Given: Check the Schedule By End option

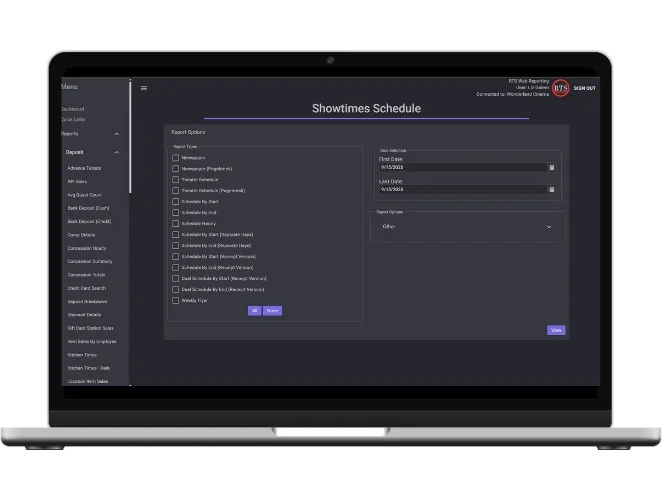Looking at the screenshot, I should click(x=176, y=212).
